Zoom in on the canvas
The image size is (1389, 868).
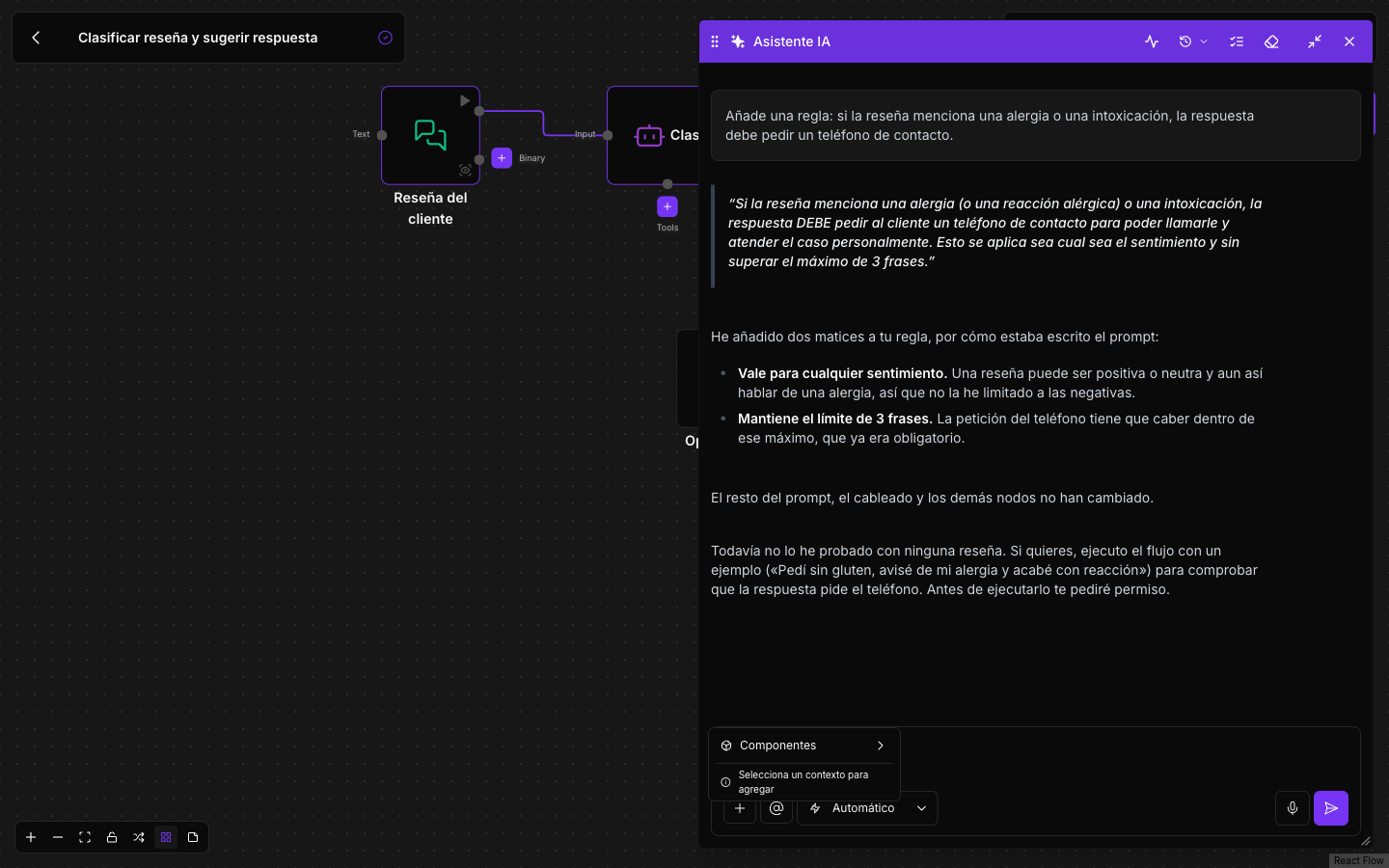[x=31, y=837]
